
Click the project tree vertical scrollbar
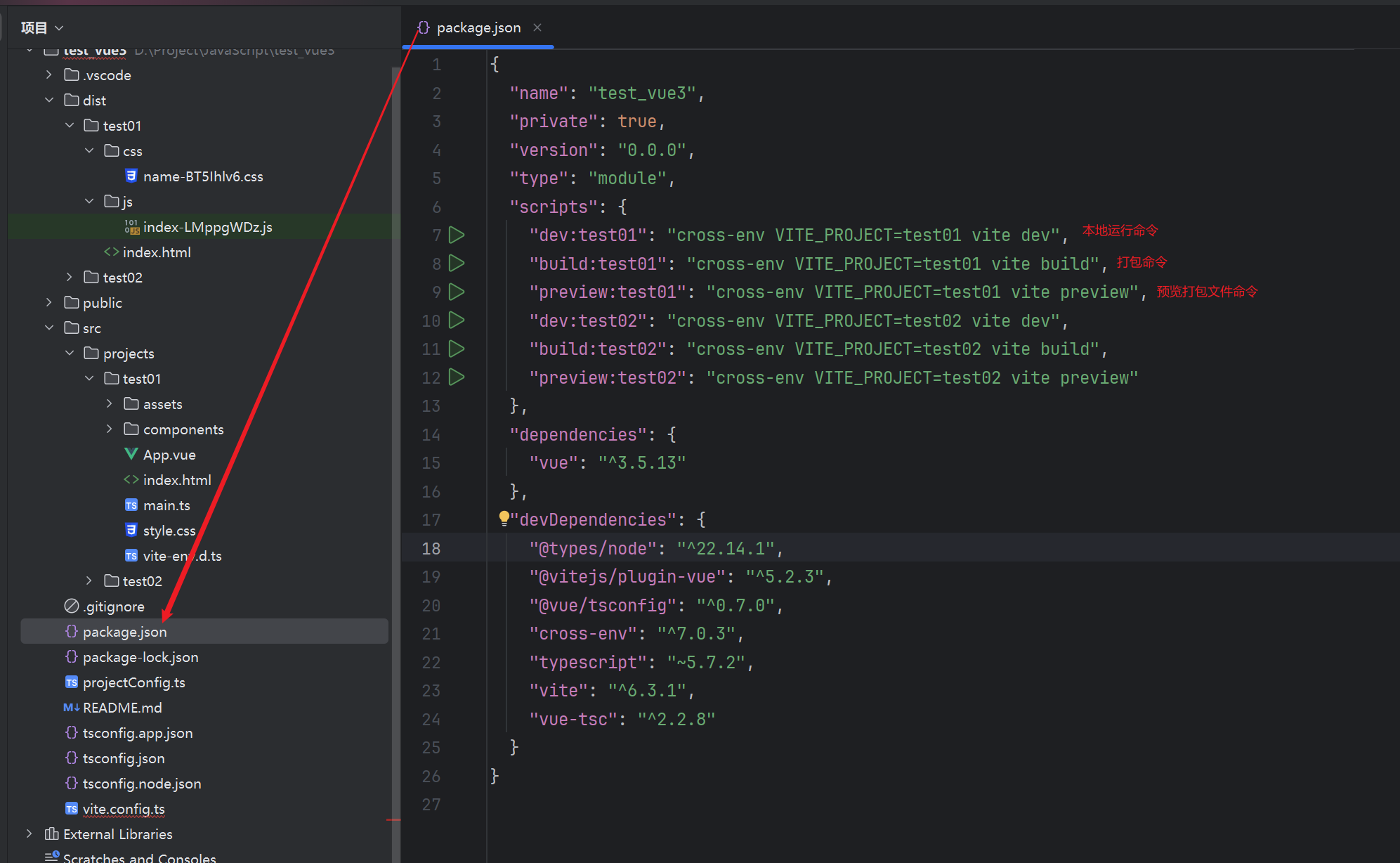[395, 422]
